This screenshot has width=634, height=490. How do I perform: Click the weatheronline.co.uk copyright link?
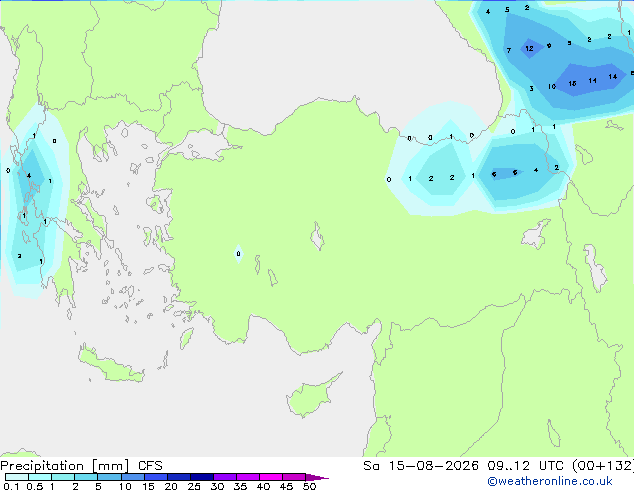pyautogui.click(x=550, y=481)
